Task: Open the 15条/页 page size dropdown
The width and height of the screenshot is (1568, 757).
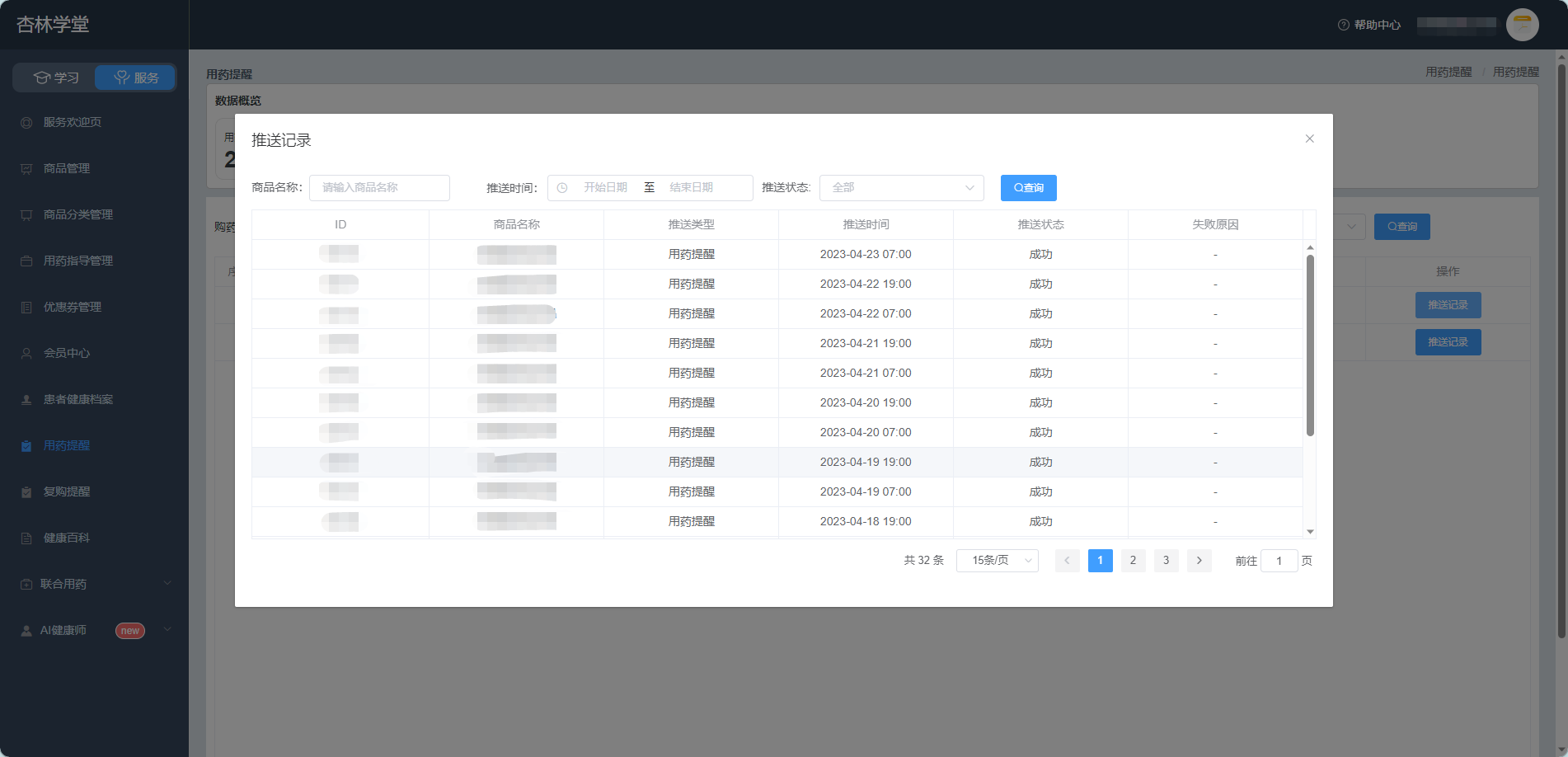Action: pos(998,561)
